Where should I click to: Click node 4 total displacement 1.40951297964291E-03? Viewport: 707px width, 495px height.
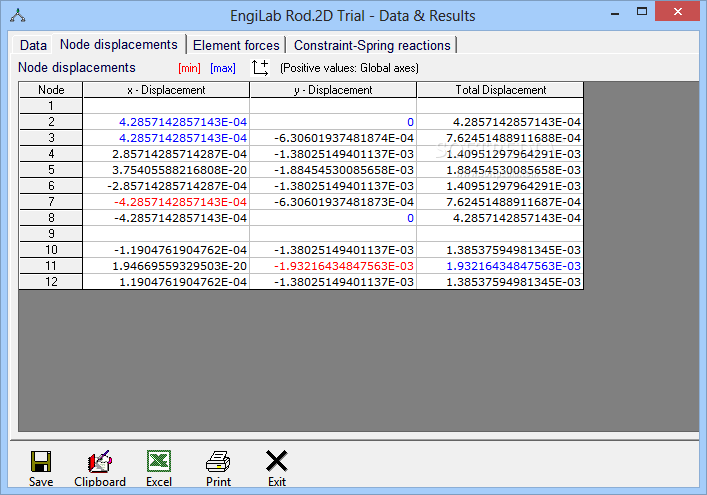coord(500,154)
